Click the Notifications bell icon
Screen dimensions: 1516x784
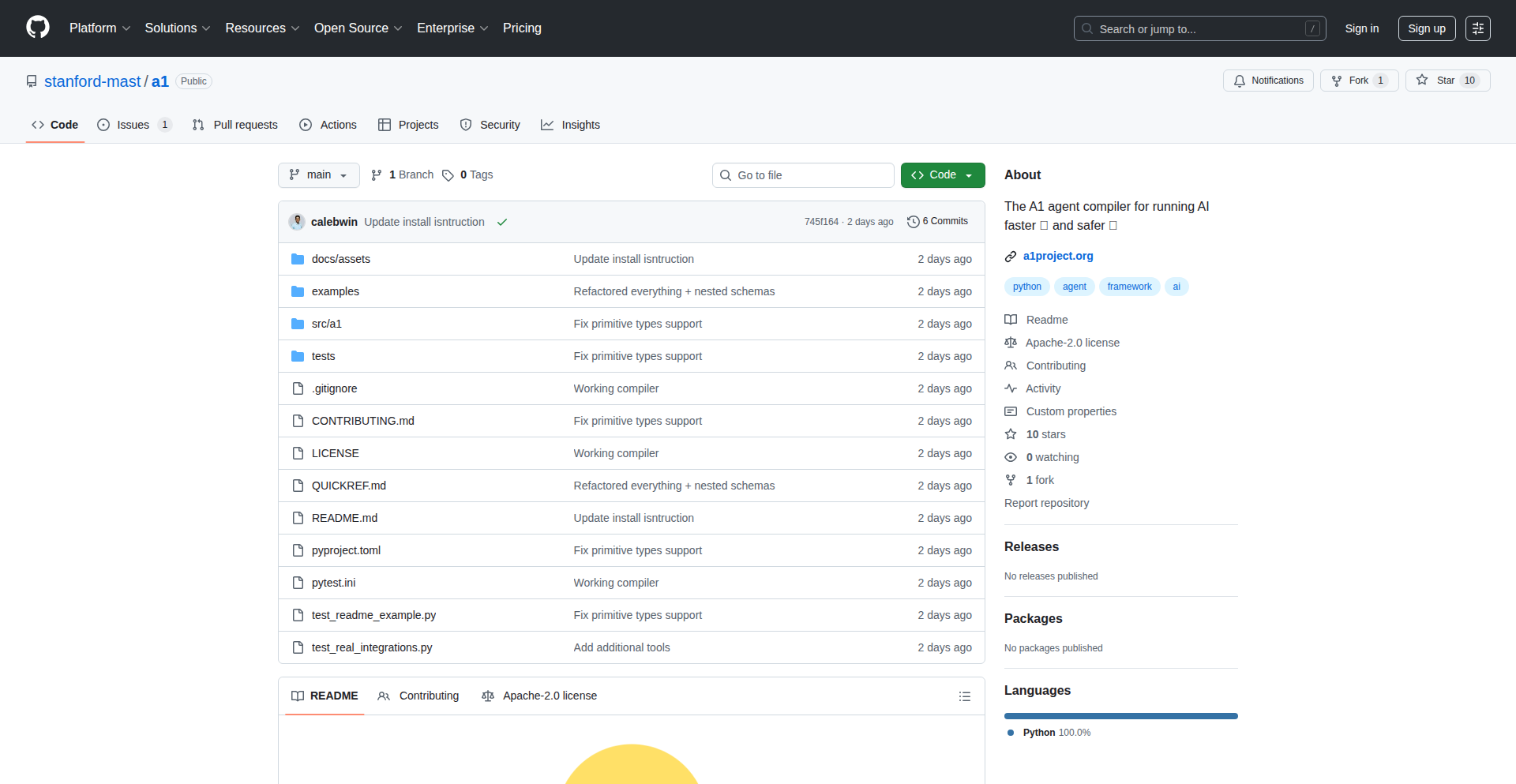point(1240,81)
